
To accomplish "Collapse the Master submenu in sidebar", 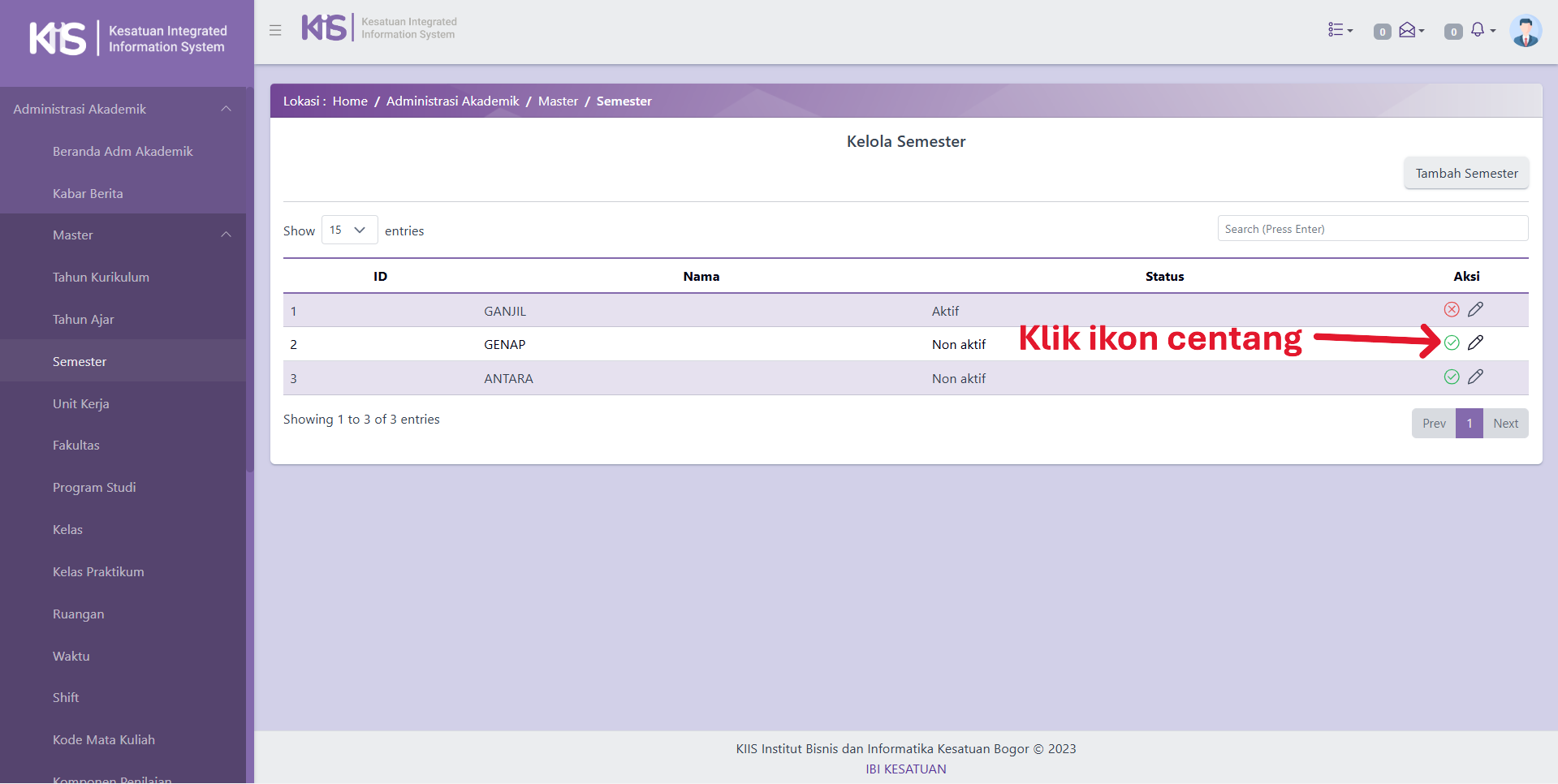I will click(226, 235).
